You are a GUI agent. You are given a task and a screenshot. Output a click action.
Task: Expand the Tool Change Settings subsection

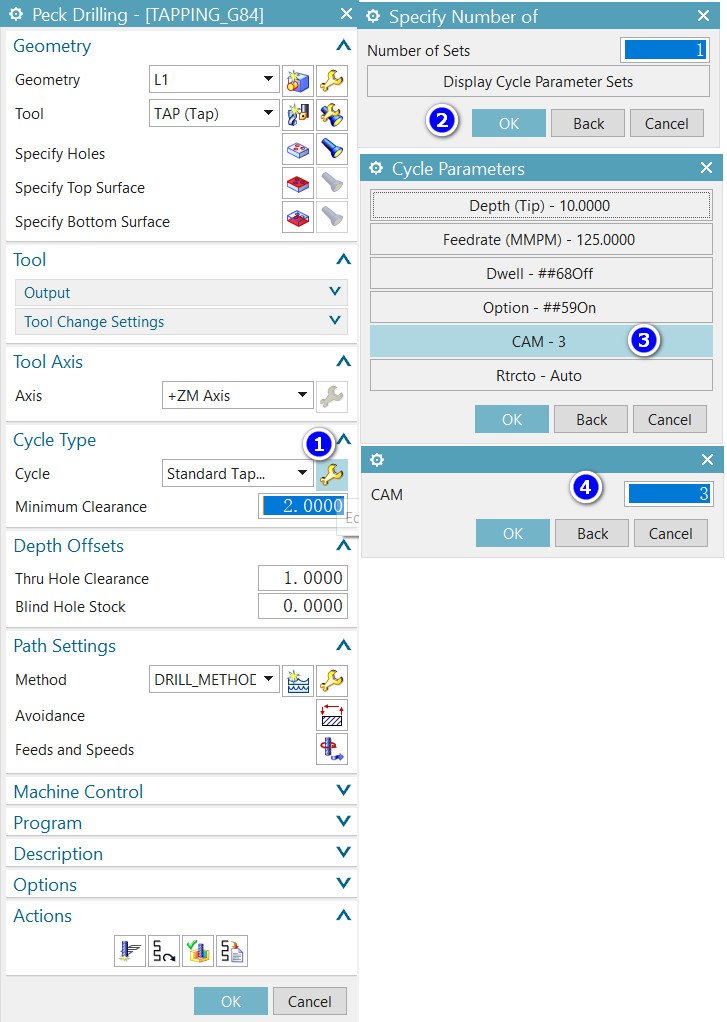click(181, 321)
